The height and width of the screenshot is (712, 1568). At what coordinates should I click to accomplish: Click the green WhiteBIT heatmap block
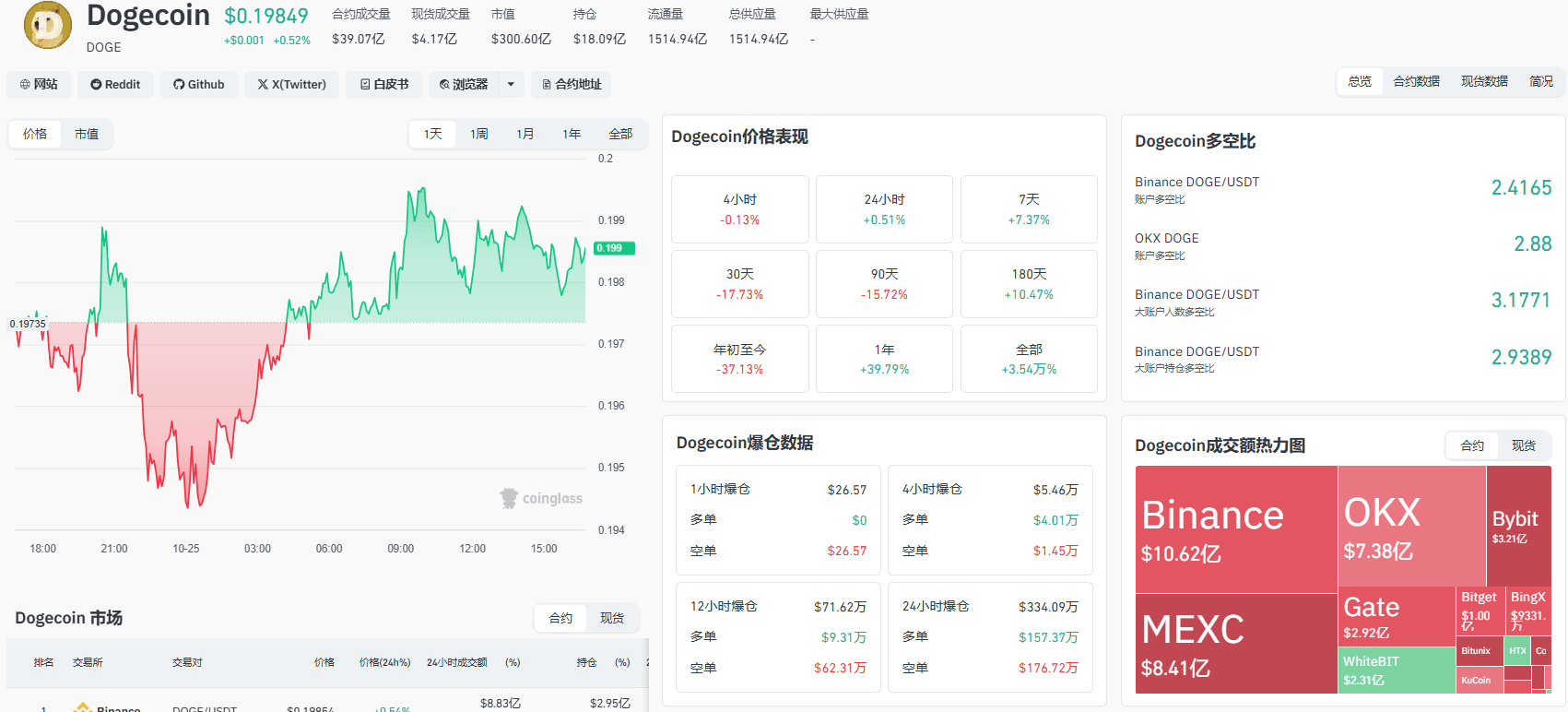1397,670
